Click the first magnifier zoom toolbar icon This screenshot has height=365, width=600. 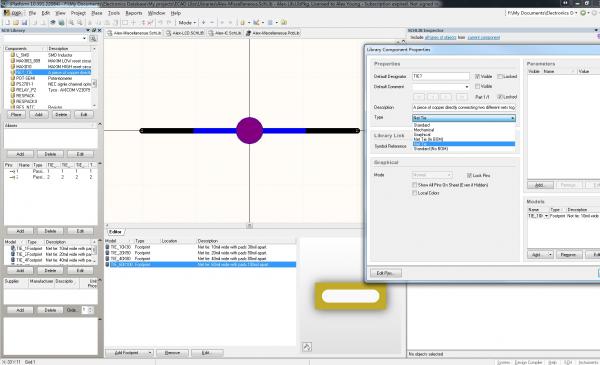tap(72, 23)
